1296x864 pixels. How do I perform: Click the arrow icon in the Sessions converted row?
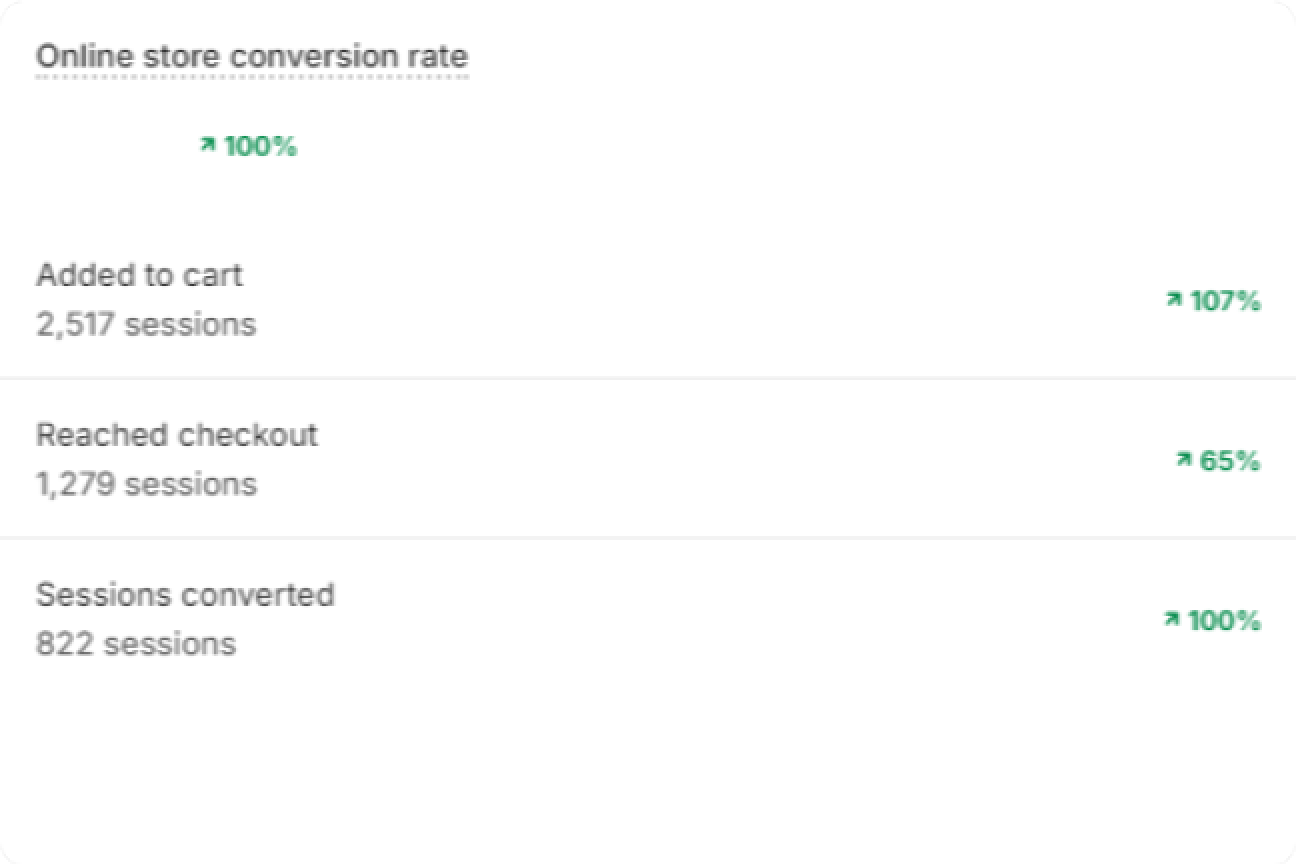(1172, 620)
